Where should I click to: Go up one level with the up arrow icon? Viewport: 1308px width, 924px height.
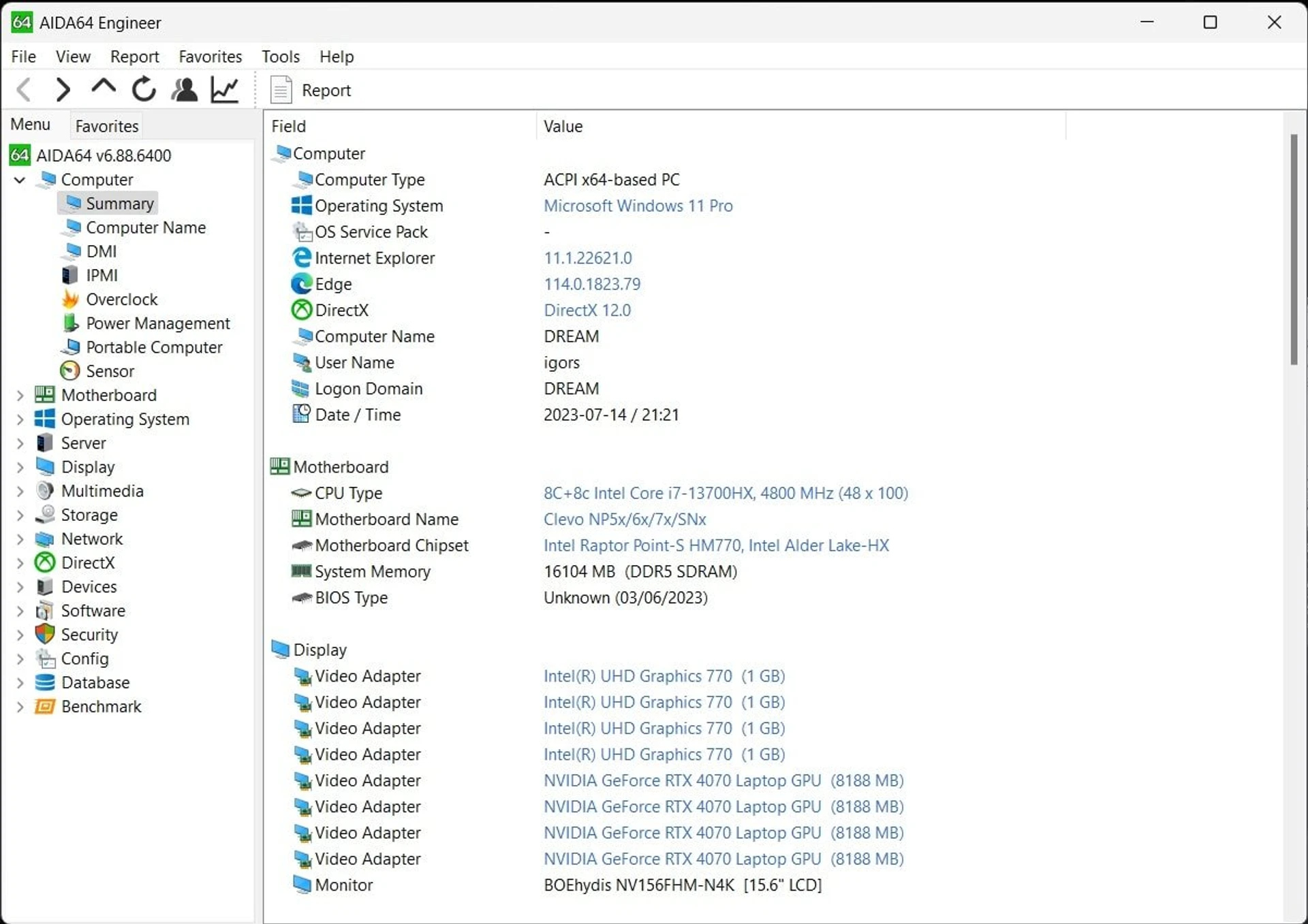[104, 88]
